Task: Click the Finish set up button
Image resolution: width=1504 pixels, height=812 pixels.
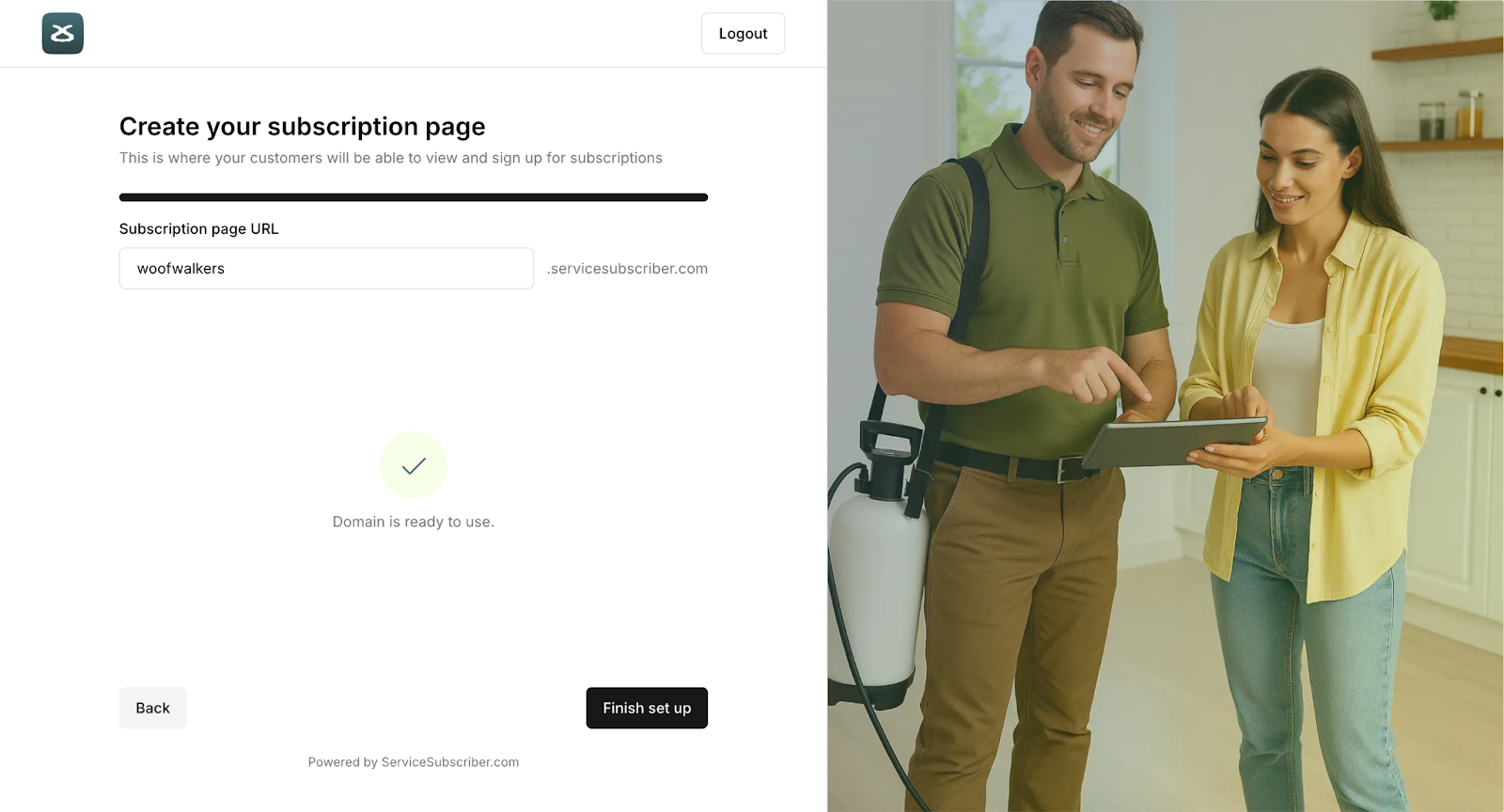Action: pos(647,708)
